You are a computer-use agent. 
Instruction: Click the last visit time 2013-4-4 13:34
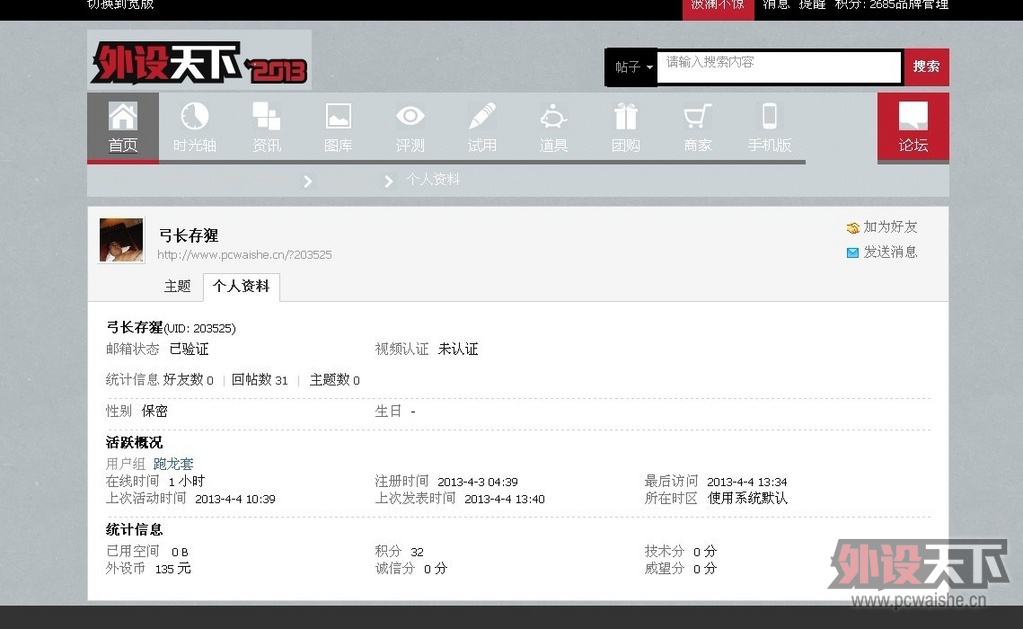point(747,482)
